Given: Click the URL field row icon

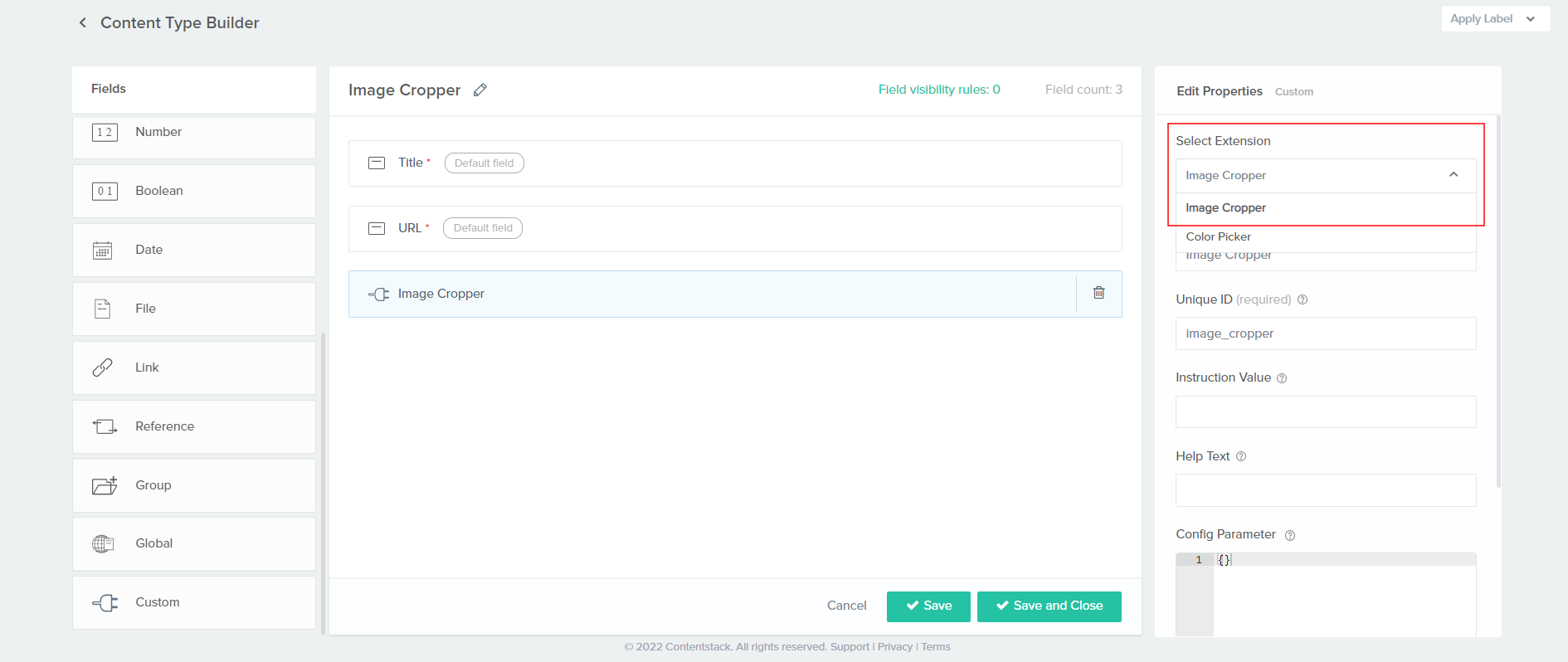Looking at the screenshot, I should (377, 228).
